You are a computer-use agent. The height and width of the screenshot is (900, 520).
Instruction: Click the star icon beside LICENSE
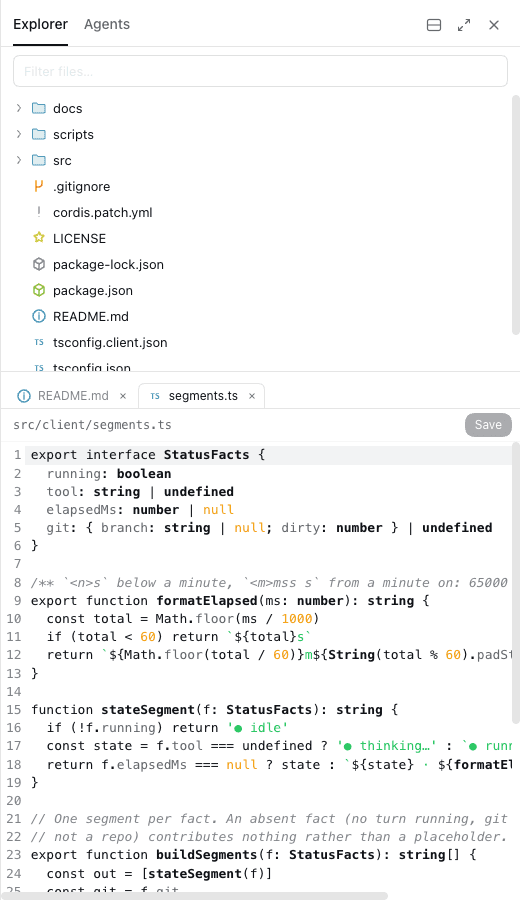coord(38,238)
